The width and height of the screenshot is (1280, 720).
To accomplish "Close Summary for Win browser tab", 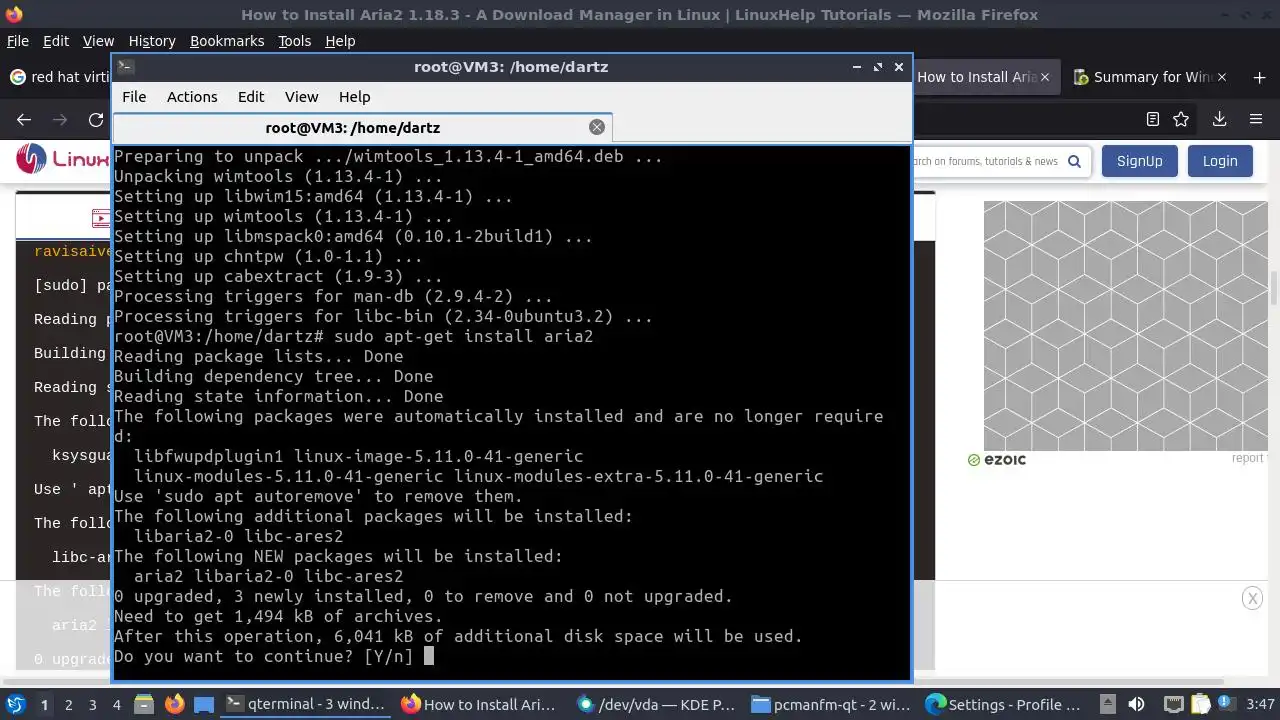I will pos(1222,77).
